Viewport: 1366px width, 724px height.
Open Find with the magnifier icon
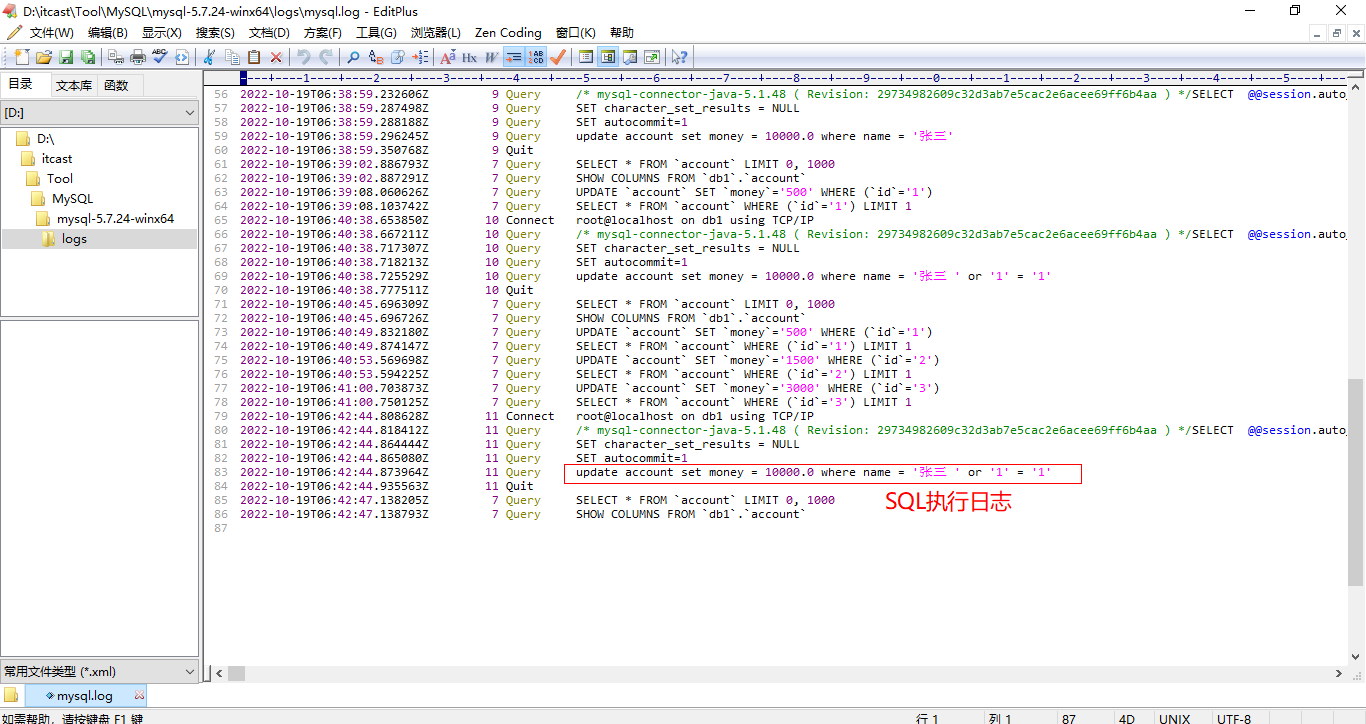click(353, 57)
